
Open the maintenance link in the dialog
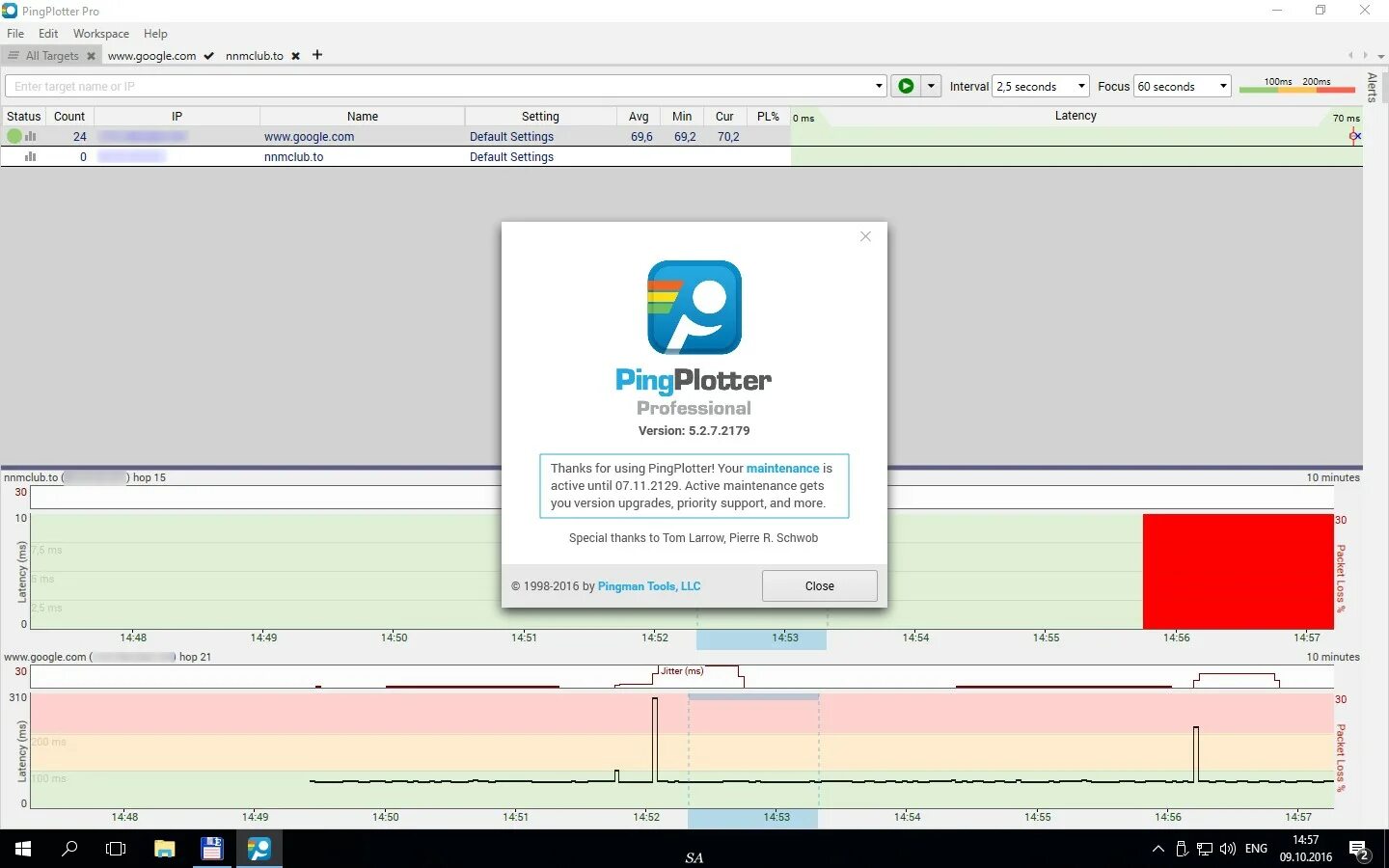coord(782,468)
